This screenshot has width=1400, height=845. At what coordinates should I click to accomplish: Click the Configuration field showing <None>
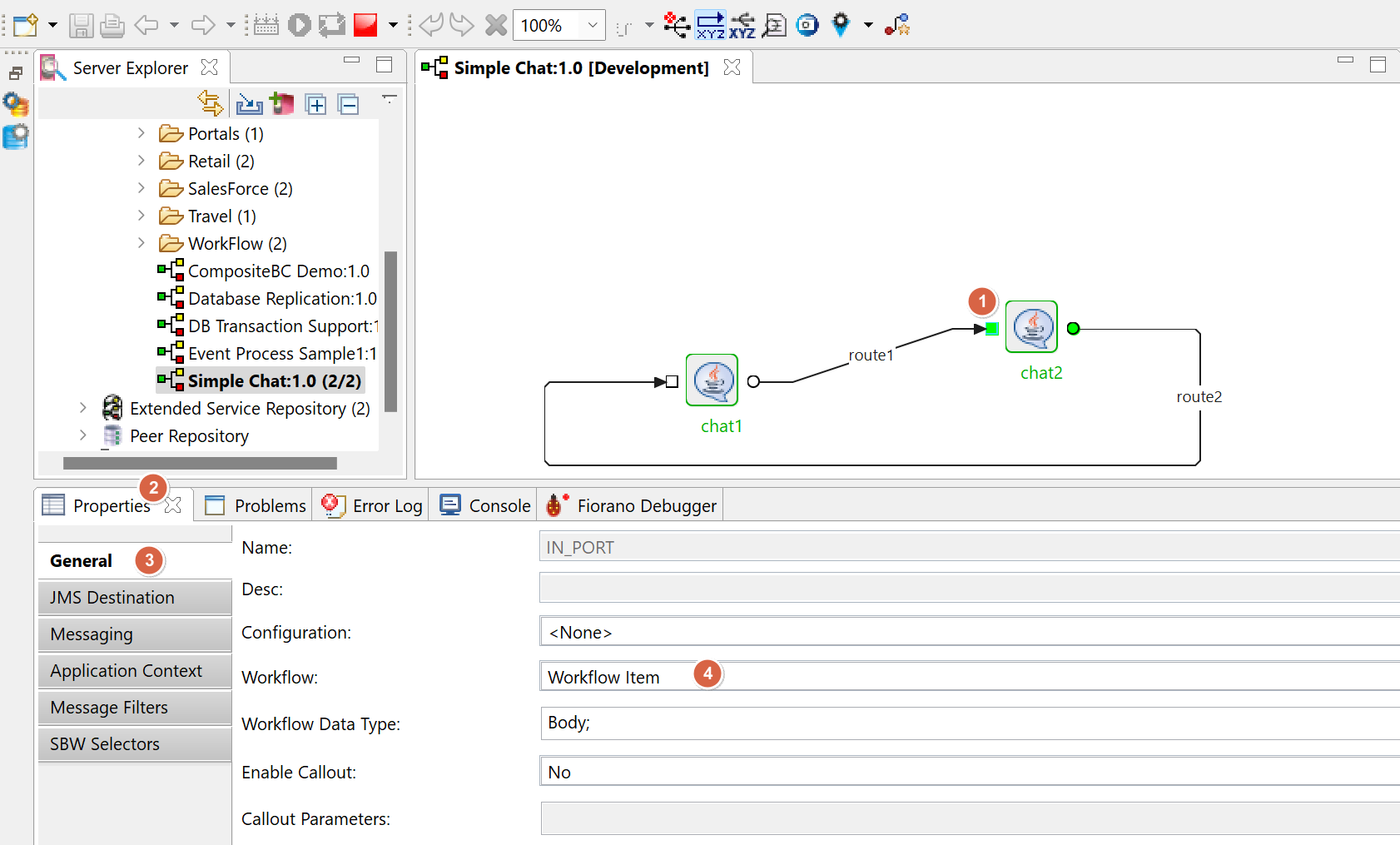point(970,632)
